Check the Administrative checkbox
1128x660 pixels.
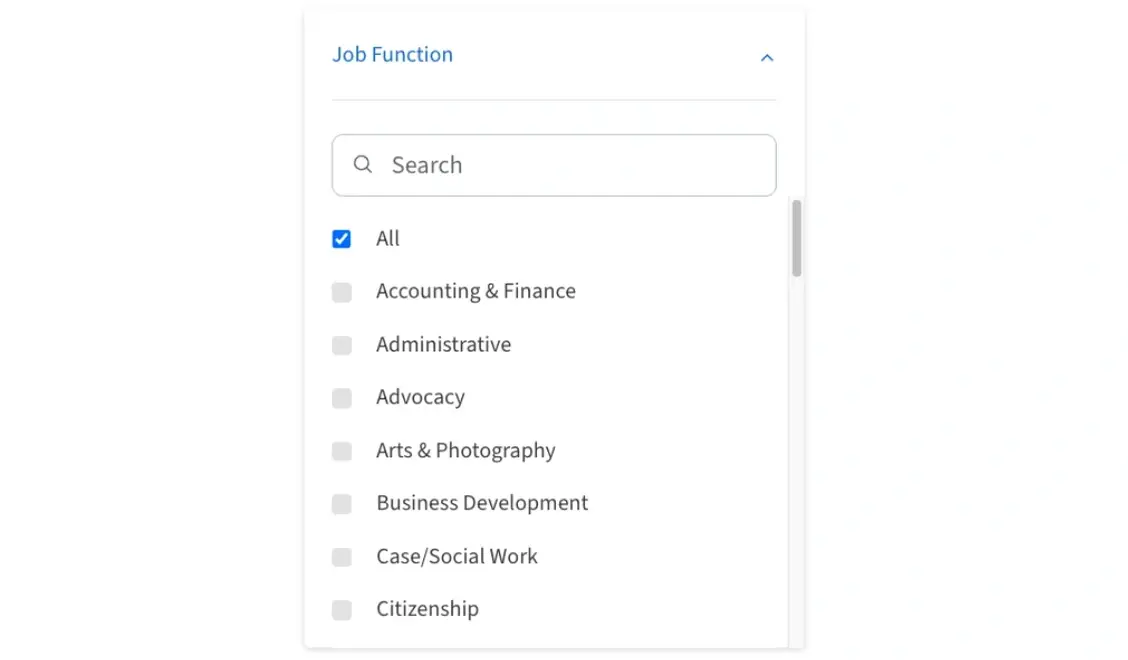342,345
